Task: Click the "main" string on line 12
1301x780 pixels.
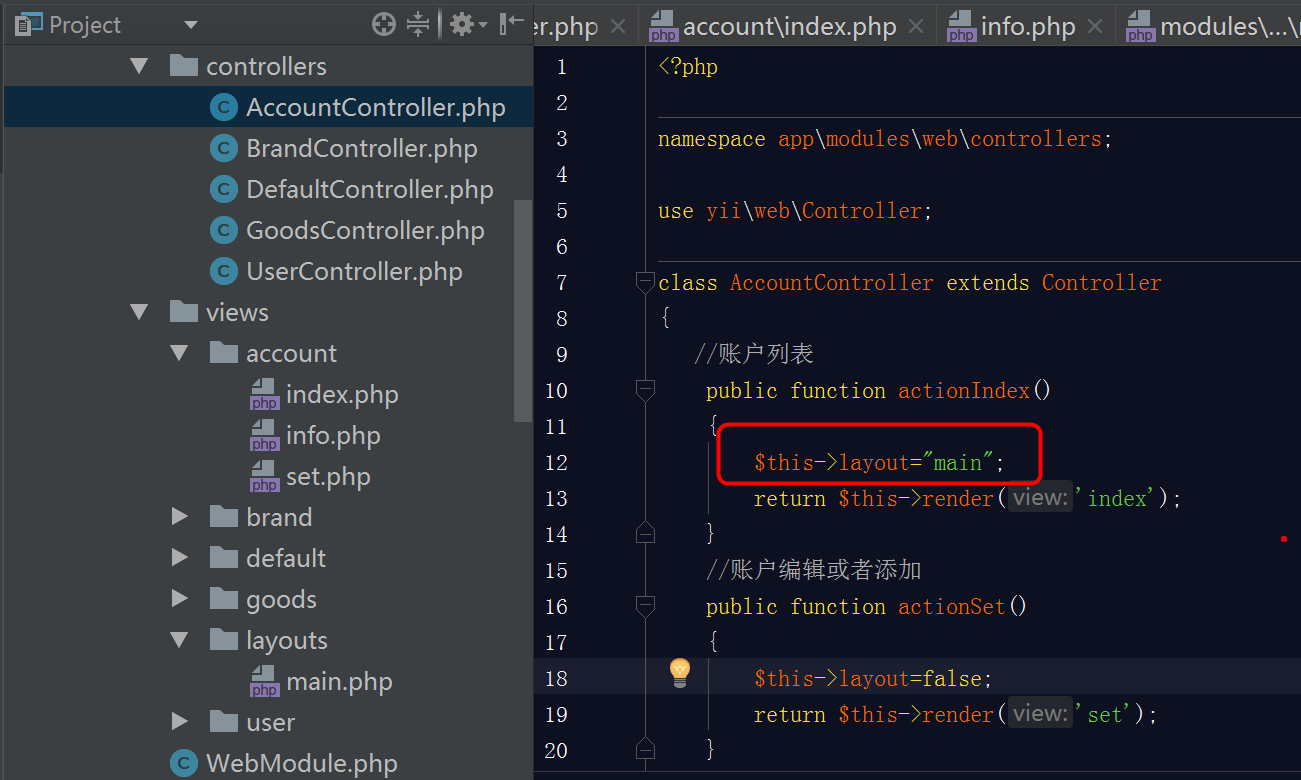Action: pyautogui.click(x=958, y=463)
